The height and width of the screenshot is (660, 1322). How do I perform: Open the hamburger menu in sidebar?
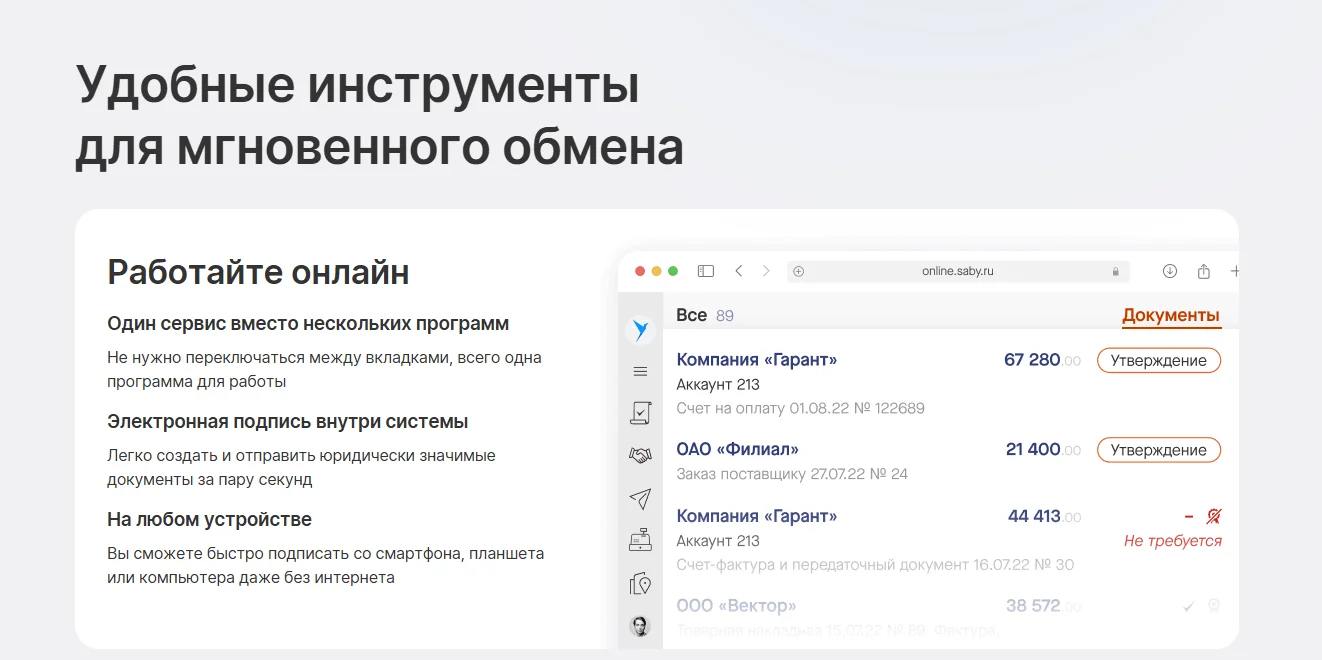pyautogui.click(x=640, y=371)
